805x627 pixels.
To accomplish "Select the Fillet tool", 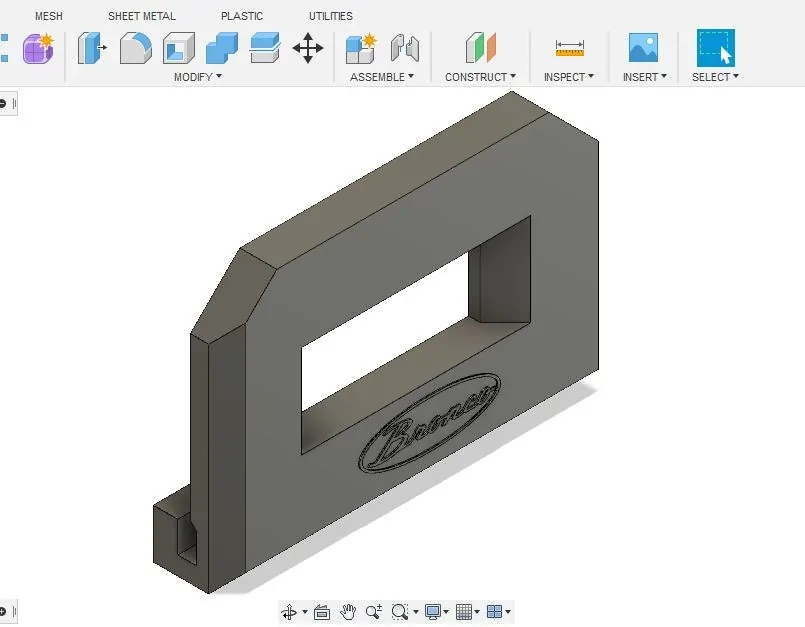I will pos(135,47).
